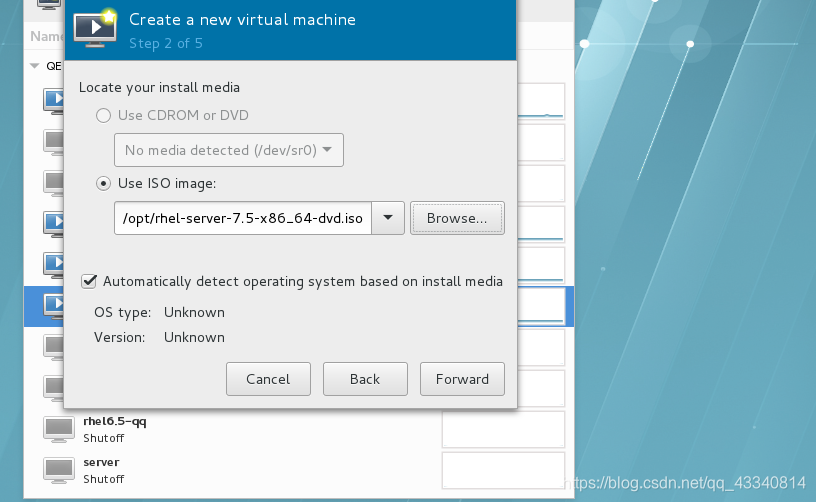Click the Forward button
Screen dimensions: 816x502
point(462,379)
